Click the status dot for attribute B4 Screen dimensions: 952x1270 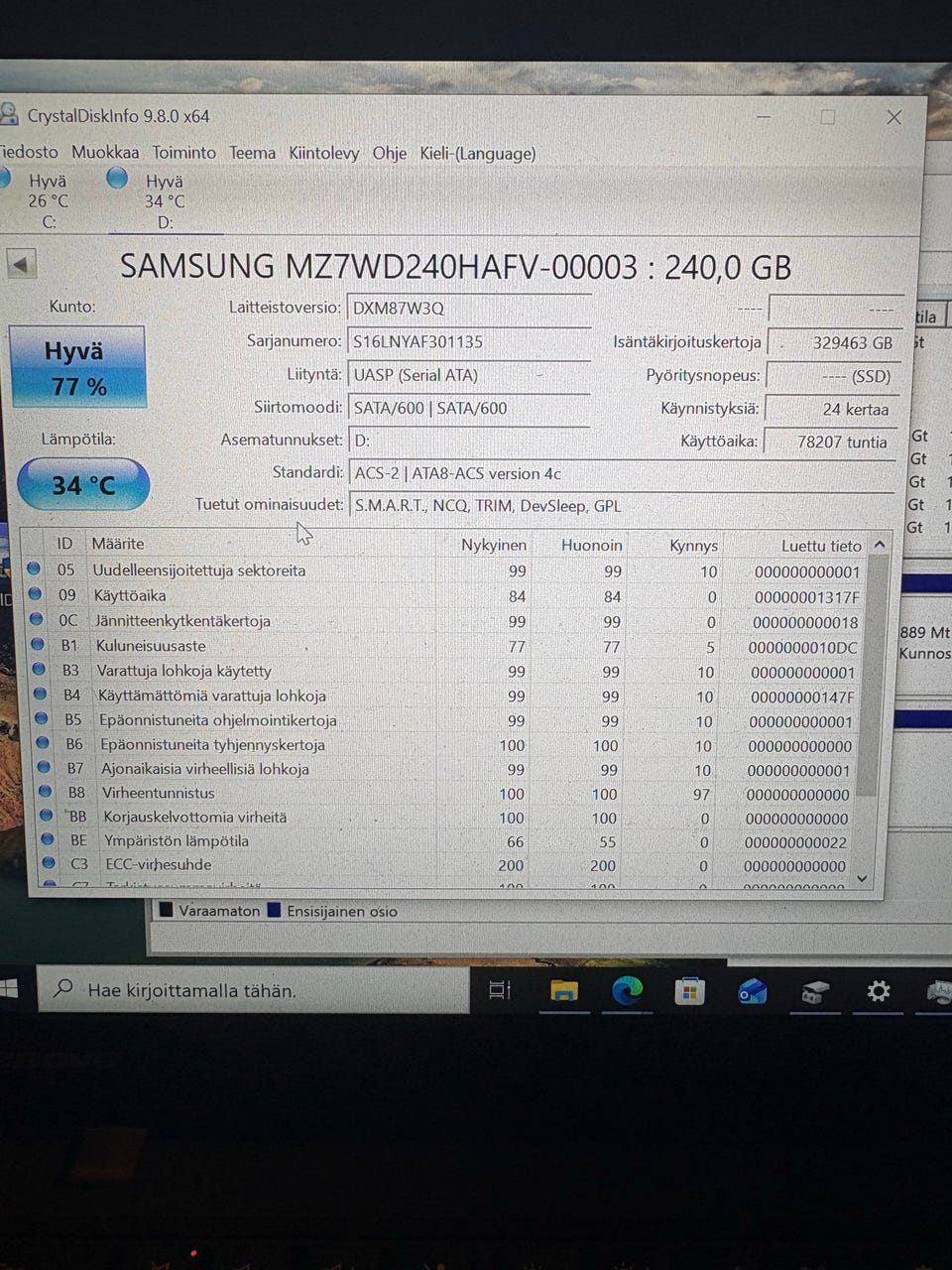(x=40, y=694)
